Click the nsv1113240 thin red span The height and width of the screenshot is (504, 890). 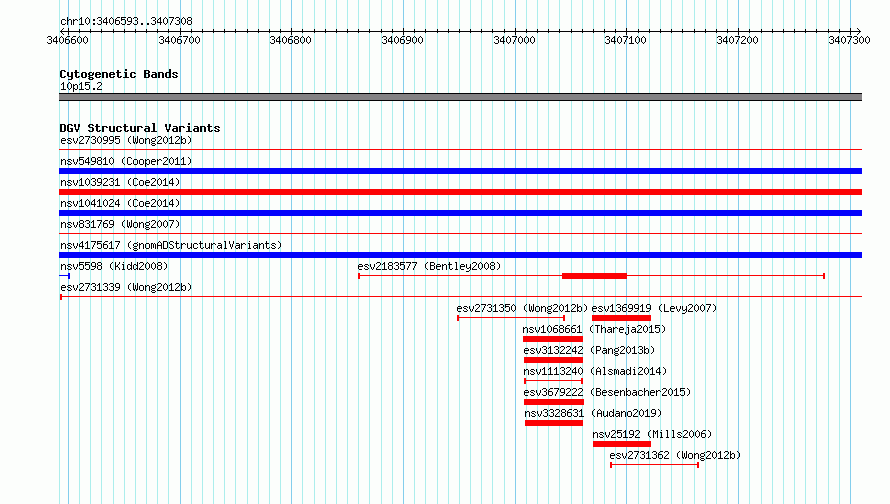[x=553, y=381]
